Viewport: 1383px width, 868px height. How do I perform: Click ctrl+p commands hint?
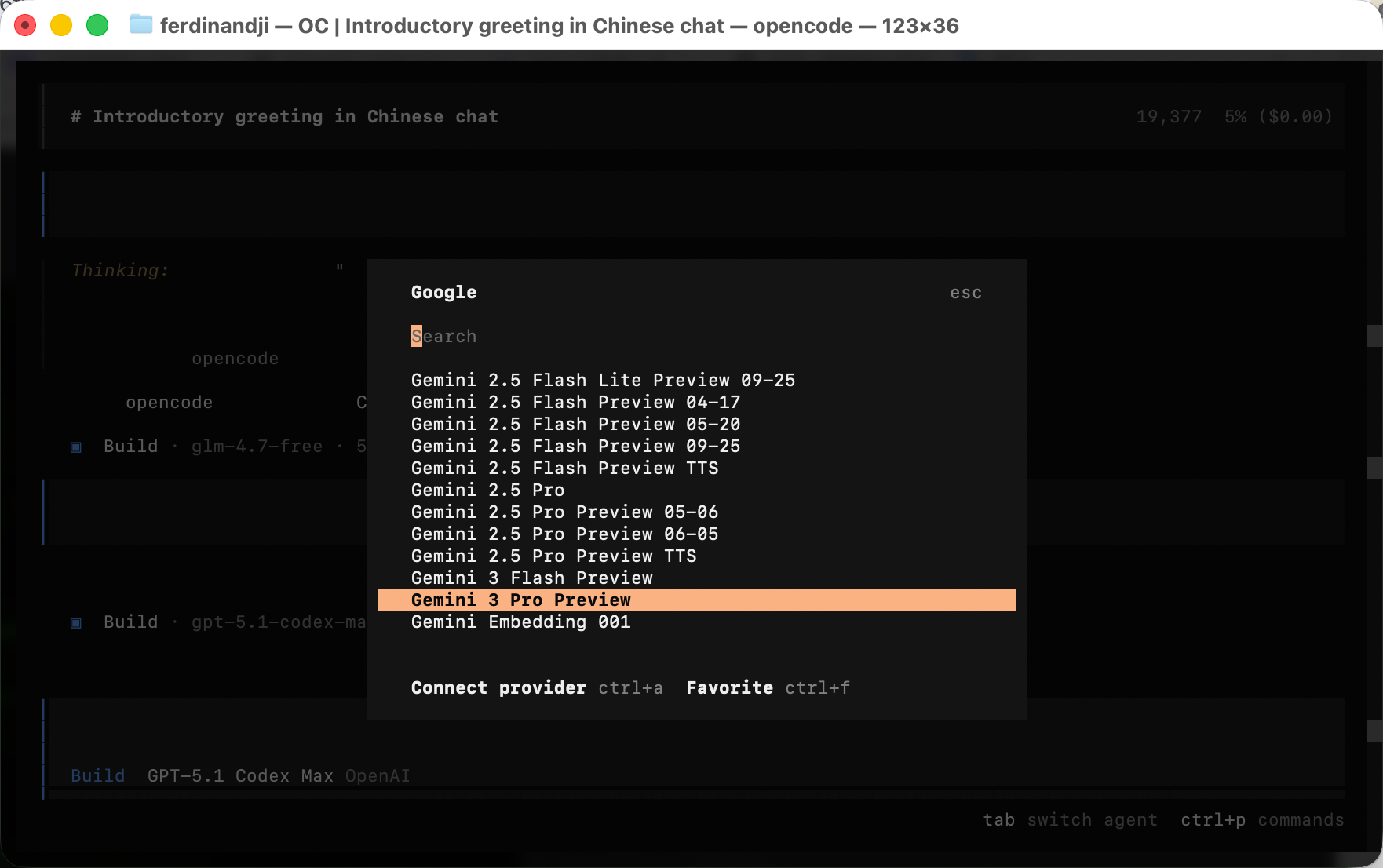coord(1261,819)
